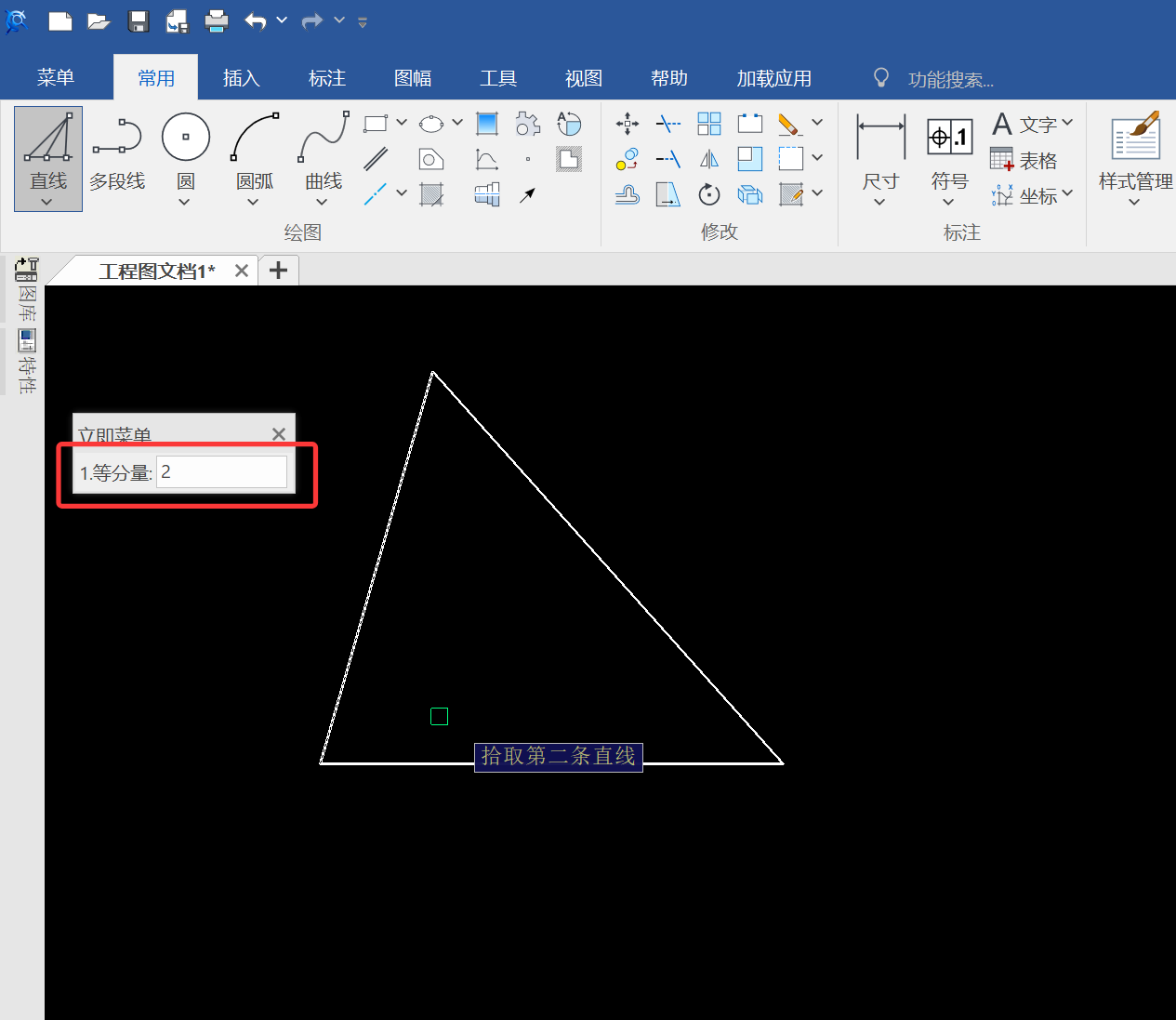Select the point tool
Screen dimensions: 1176x1020
coord(528,159)
